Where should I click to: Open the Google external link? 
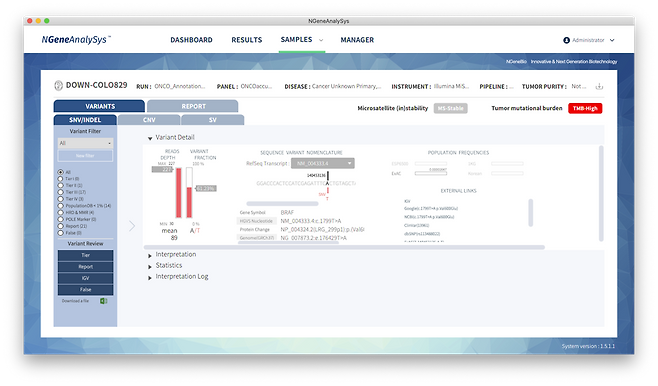tap(431, 209)
